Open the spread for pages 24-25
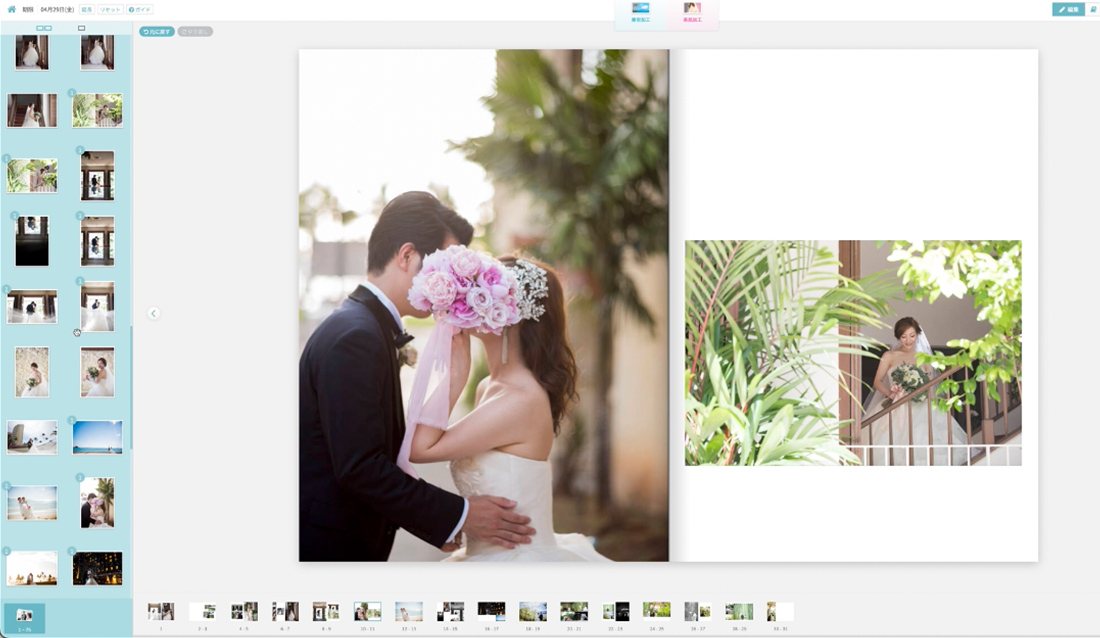1100x638 pixels. 657,611
